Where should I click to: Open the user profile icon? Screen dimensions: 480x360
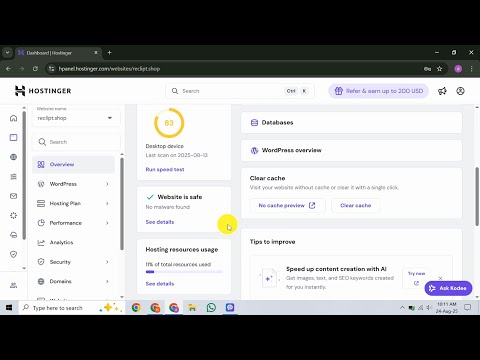tap(460, 91)
